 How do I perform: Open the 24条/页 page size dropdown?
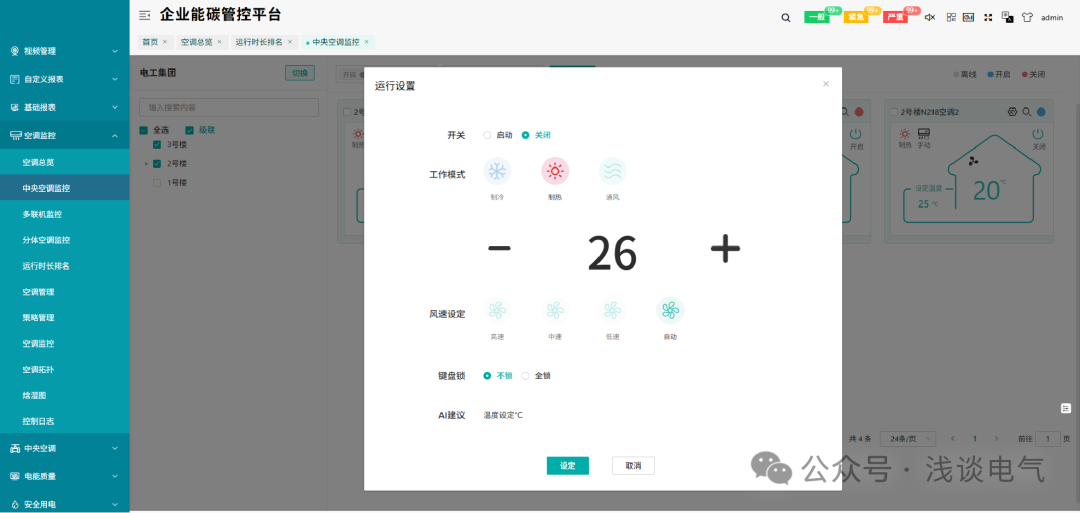(x=908, y=439)
